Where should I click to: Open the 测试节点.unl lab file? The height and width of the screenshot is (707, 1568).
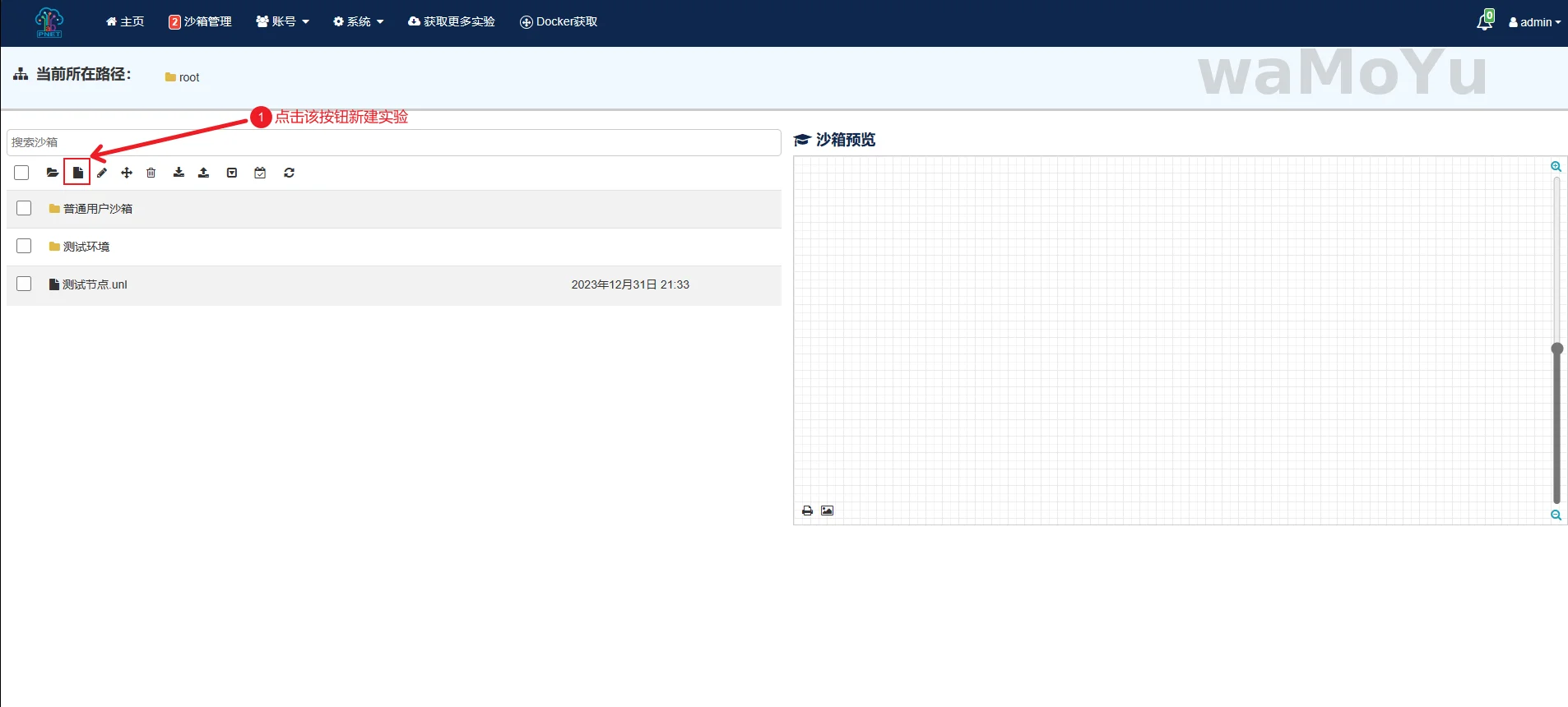point(94,284)
